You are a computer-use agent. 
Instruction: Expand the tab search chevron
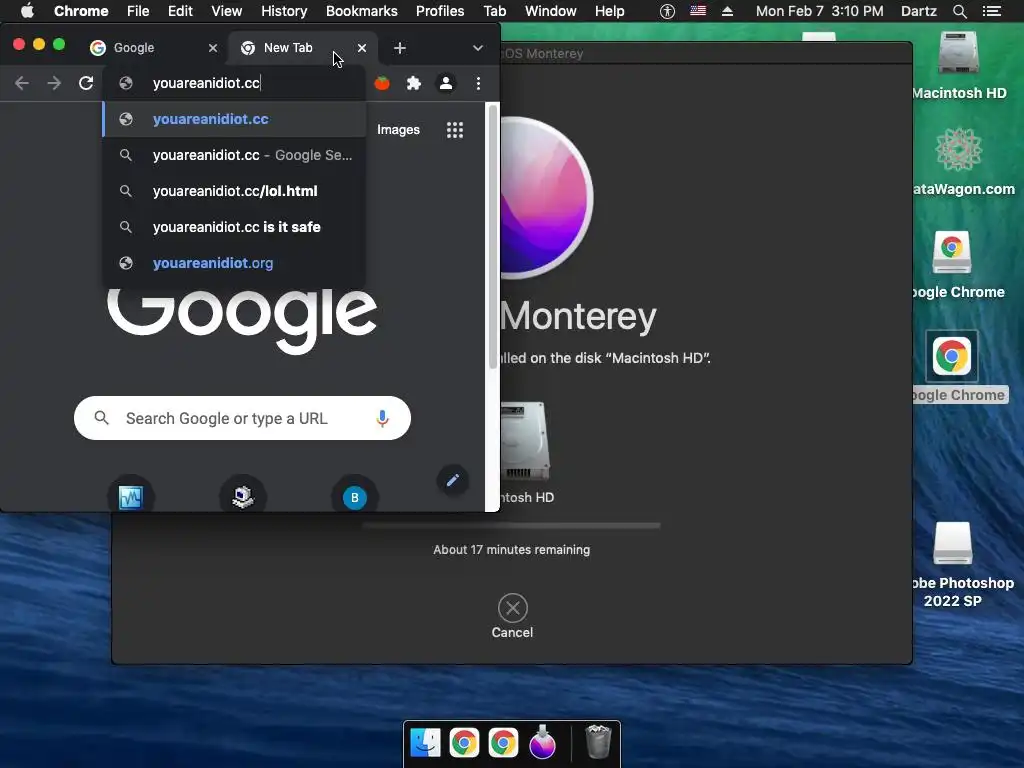click(x=478, y=48)
